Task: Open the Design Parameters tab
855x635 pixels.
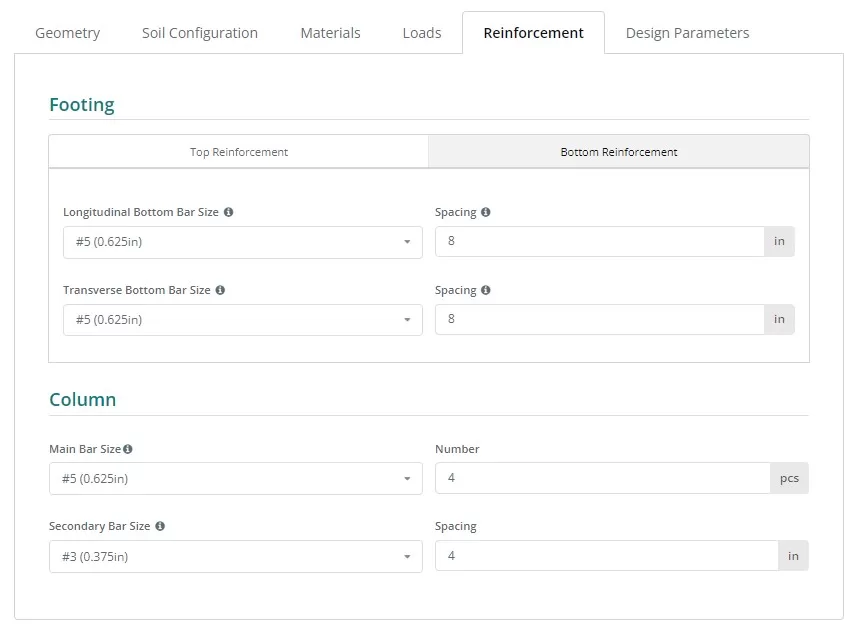Action: (688, 33)
